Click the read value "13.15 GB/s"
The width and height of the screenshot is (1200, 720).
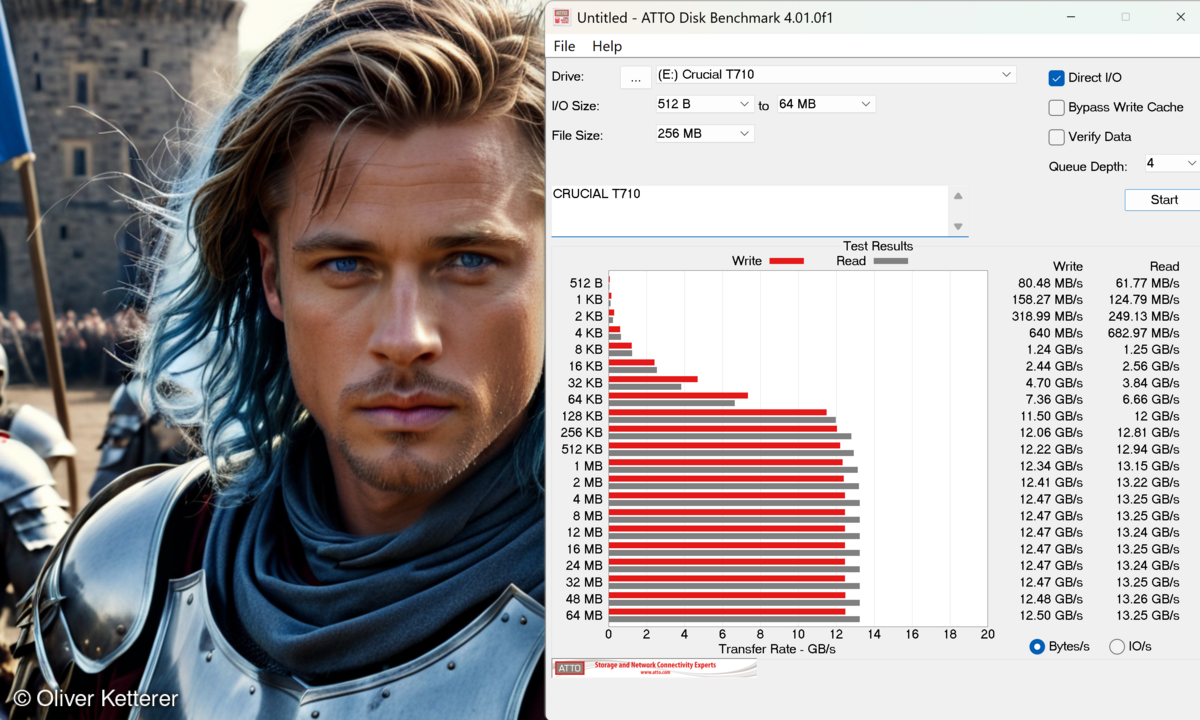point(1148,466)
